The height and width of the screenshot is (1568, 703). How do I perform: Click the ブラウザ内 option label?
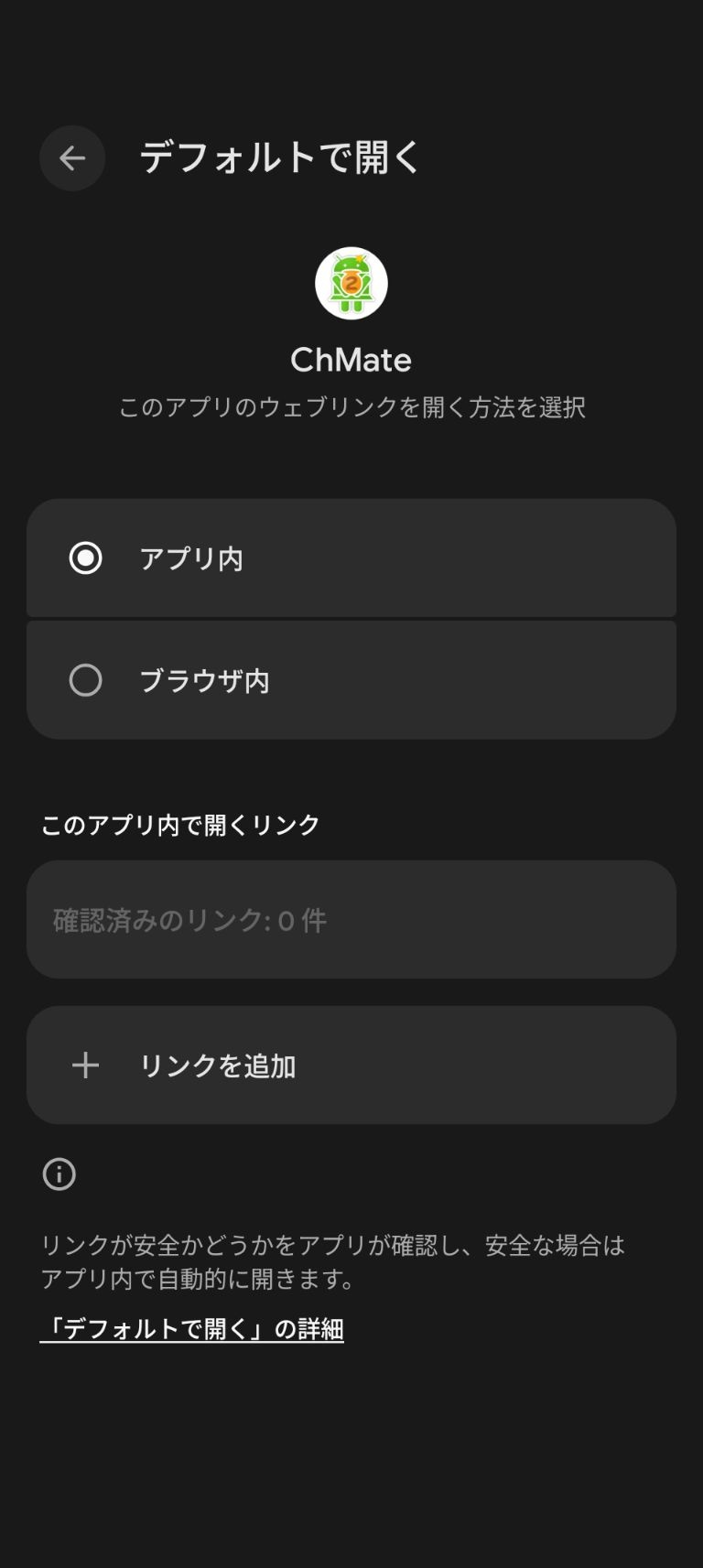204,681
